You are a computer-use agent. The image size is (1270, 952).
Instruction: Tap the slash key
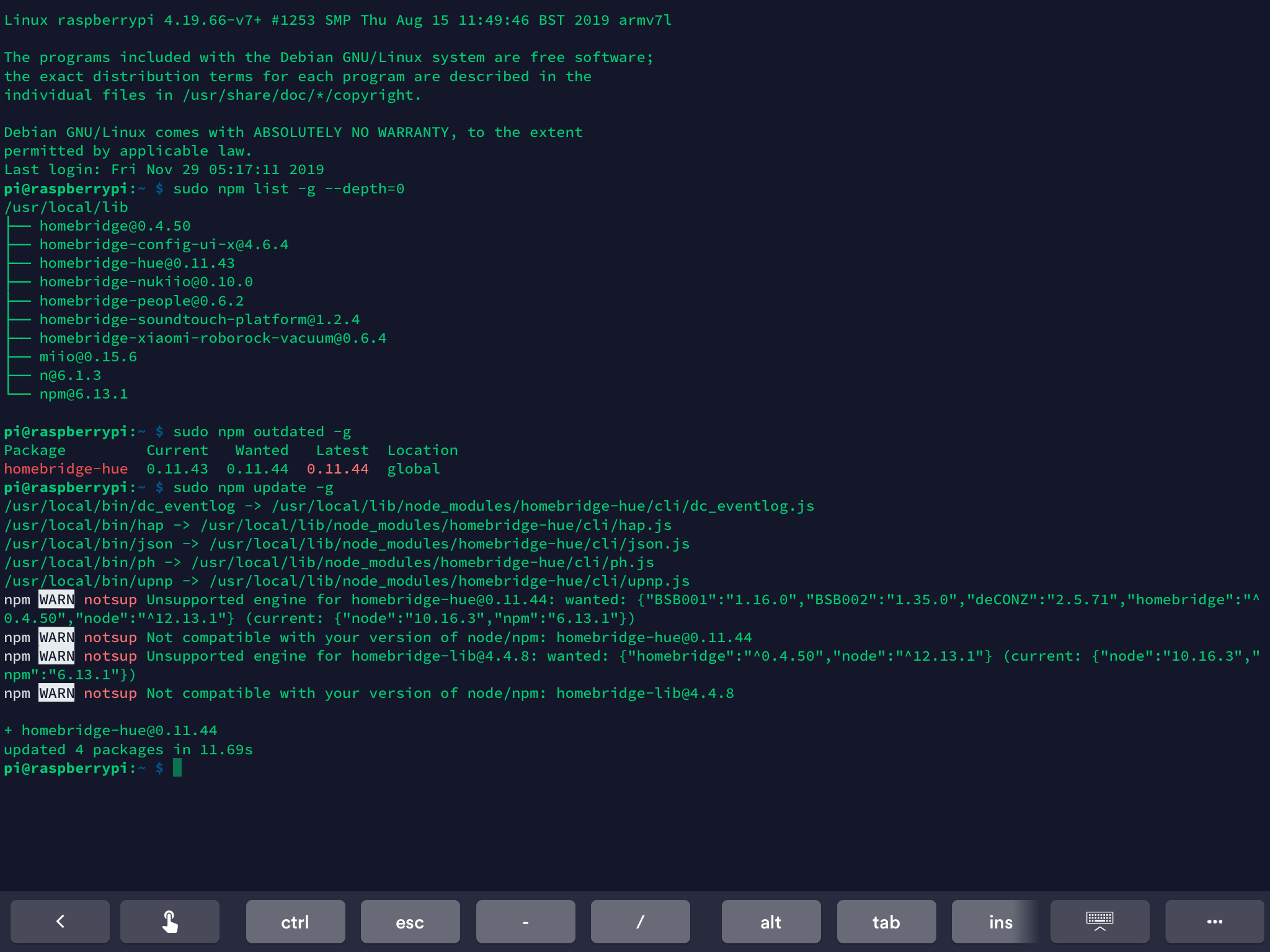[x=640, y=922]
